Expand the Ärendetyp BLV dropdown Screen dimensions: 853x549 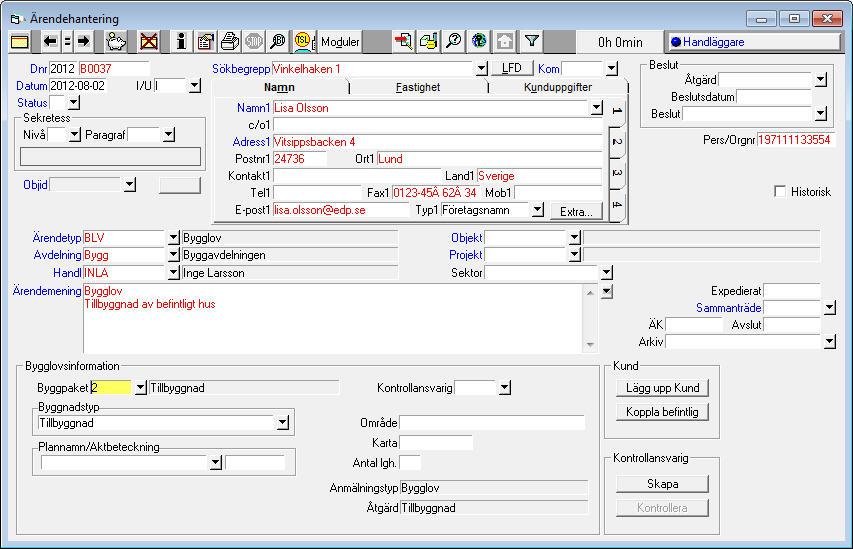point(173,238)
